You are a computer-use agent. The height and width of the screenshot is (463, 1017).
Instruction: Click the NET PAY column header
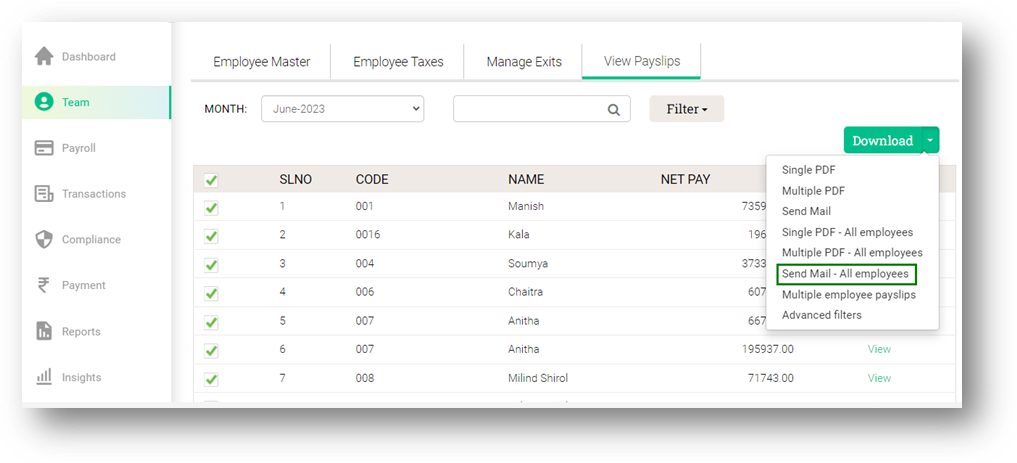coord(685,180)
